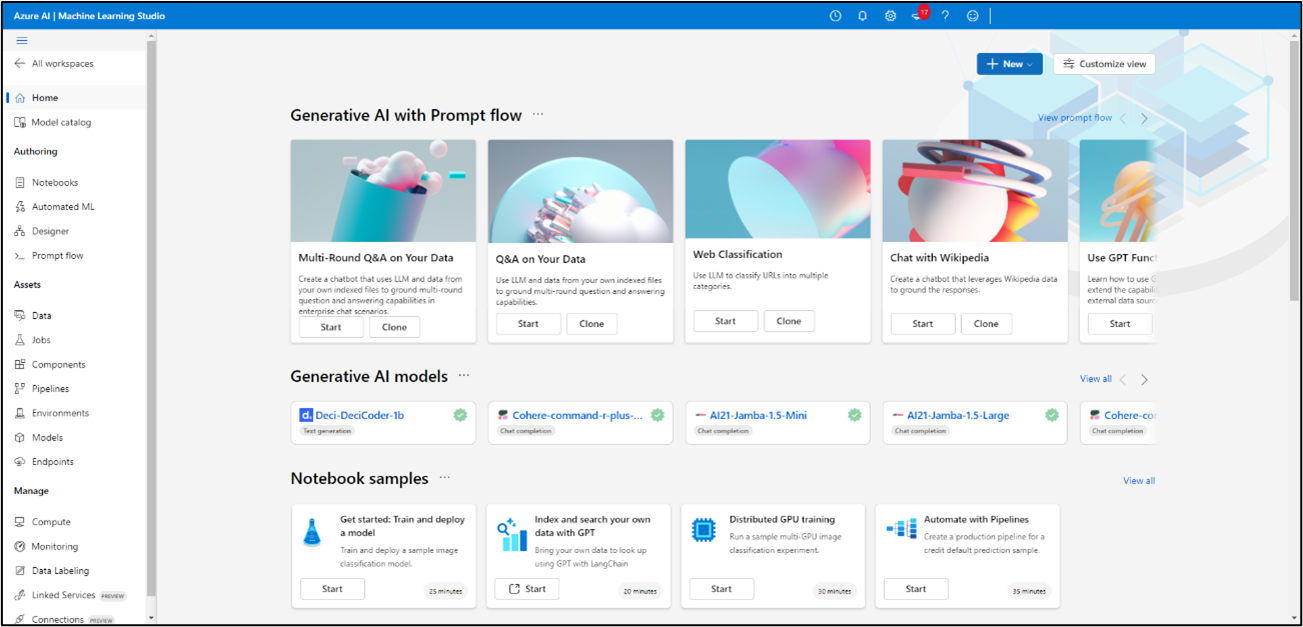This screenshot has height=627, width=1303.
Task: Open the settings gear in header
Action: click(890, 16)
